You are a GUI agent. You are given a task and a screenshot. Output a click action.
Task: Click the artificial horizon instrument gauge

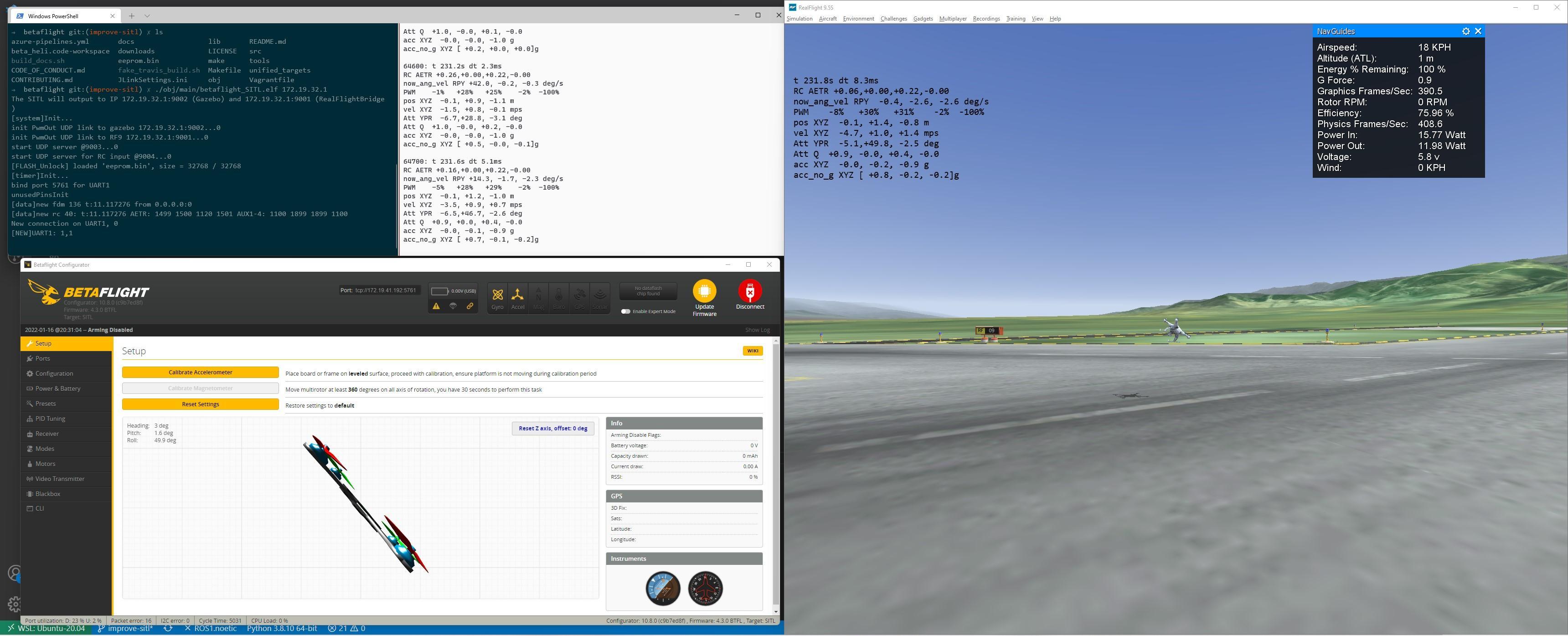pos(663,589)
